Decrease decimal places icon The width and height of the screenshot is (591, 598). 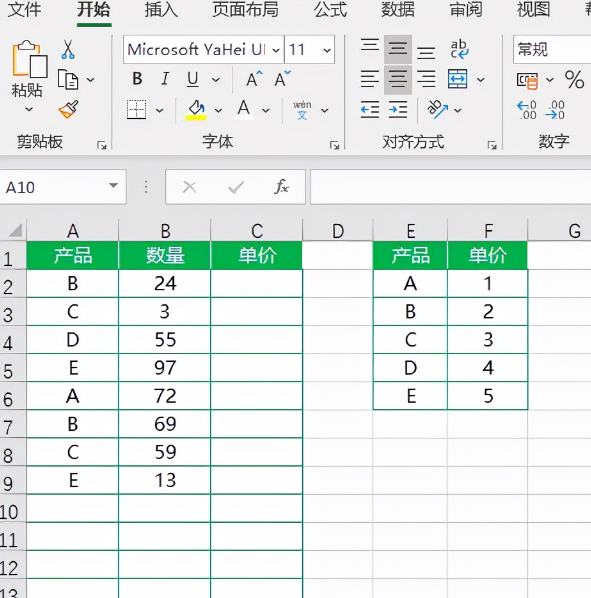[555, 110]
